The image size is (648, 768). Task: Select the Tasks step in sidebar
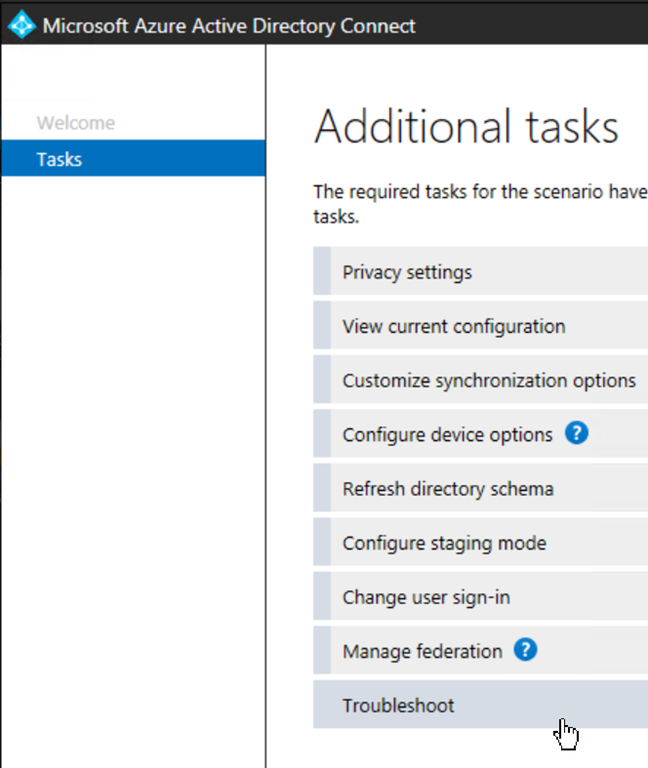(x=133, y=158)
